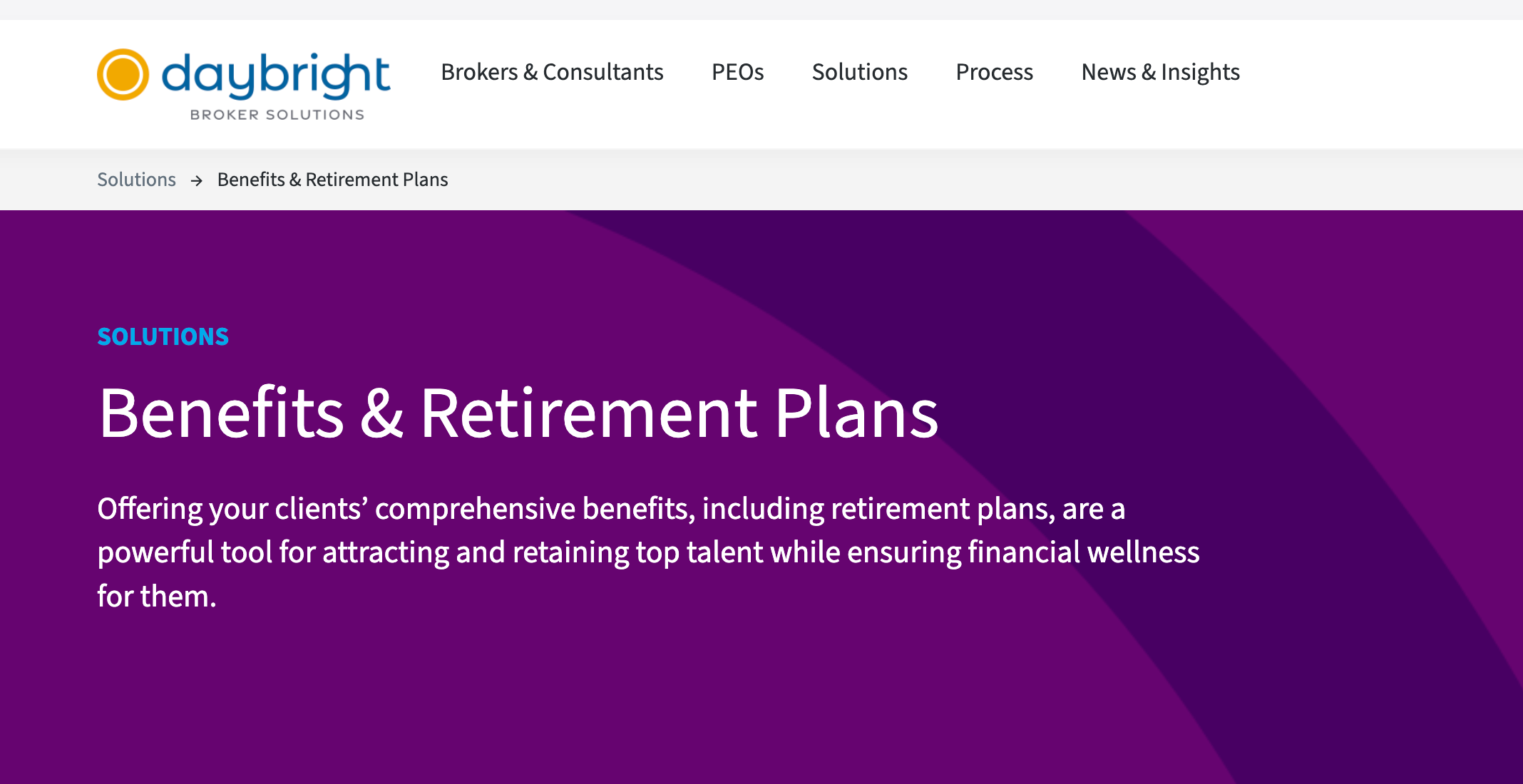Open News & Insights in the navigation
Viewport: 1523px width, 784px height.
(1160, 72)
